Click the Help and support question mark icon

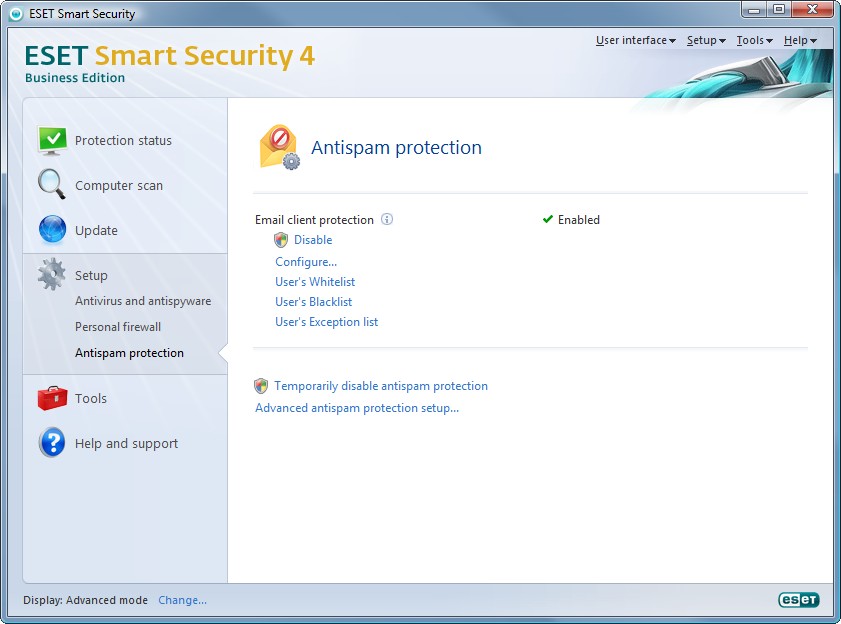52,443
